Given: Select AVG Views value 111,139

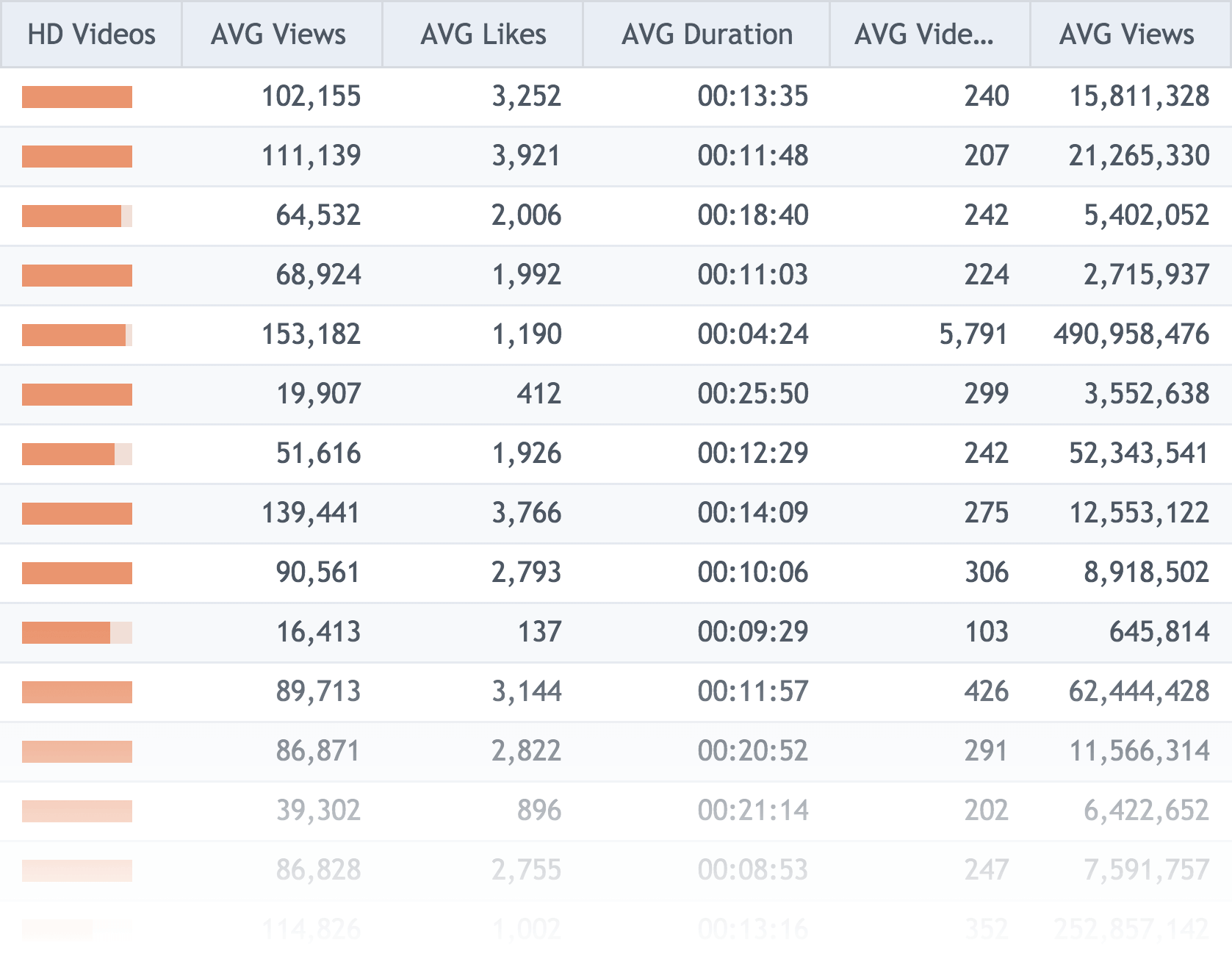Looking at the screenshot, I should pyautogui.click(x=311, y=156).
